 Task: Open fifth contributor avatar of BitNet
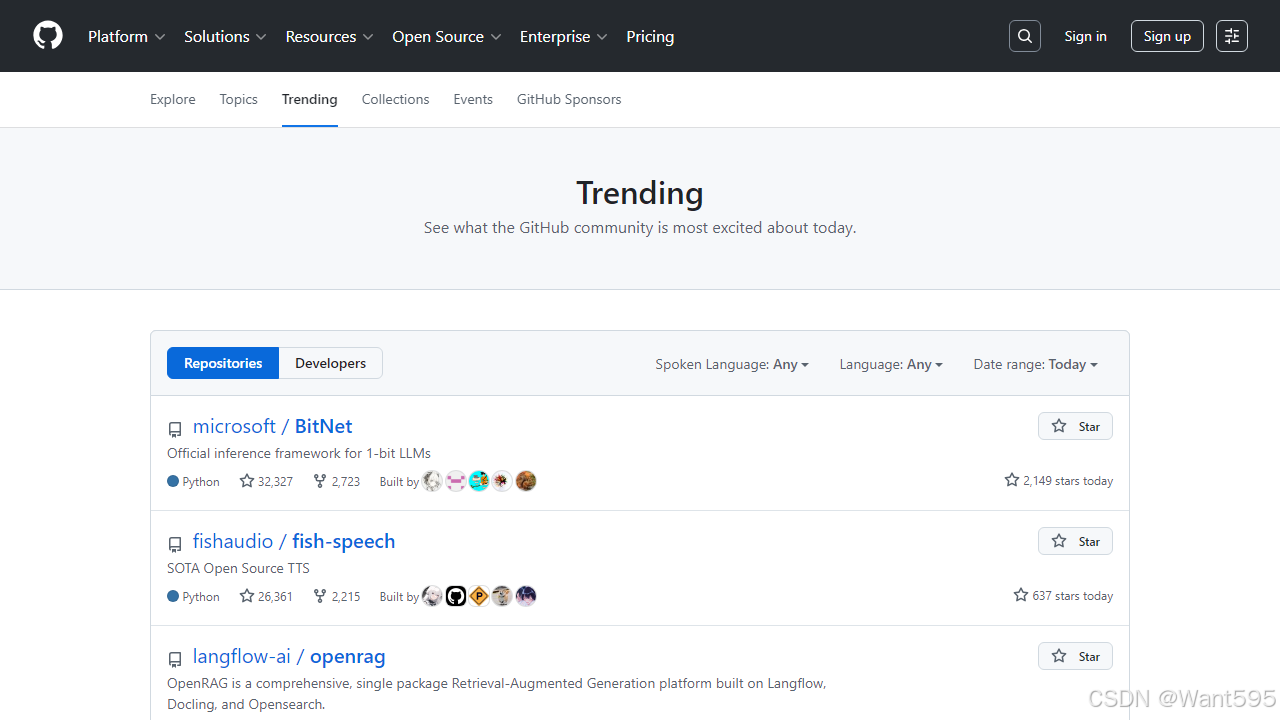pos(526,481)
